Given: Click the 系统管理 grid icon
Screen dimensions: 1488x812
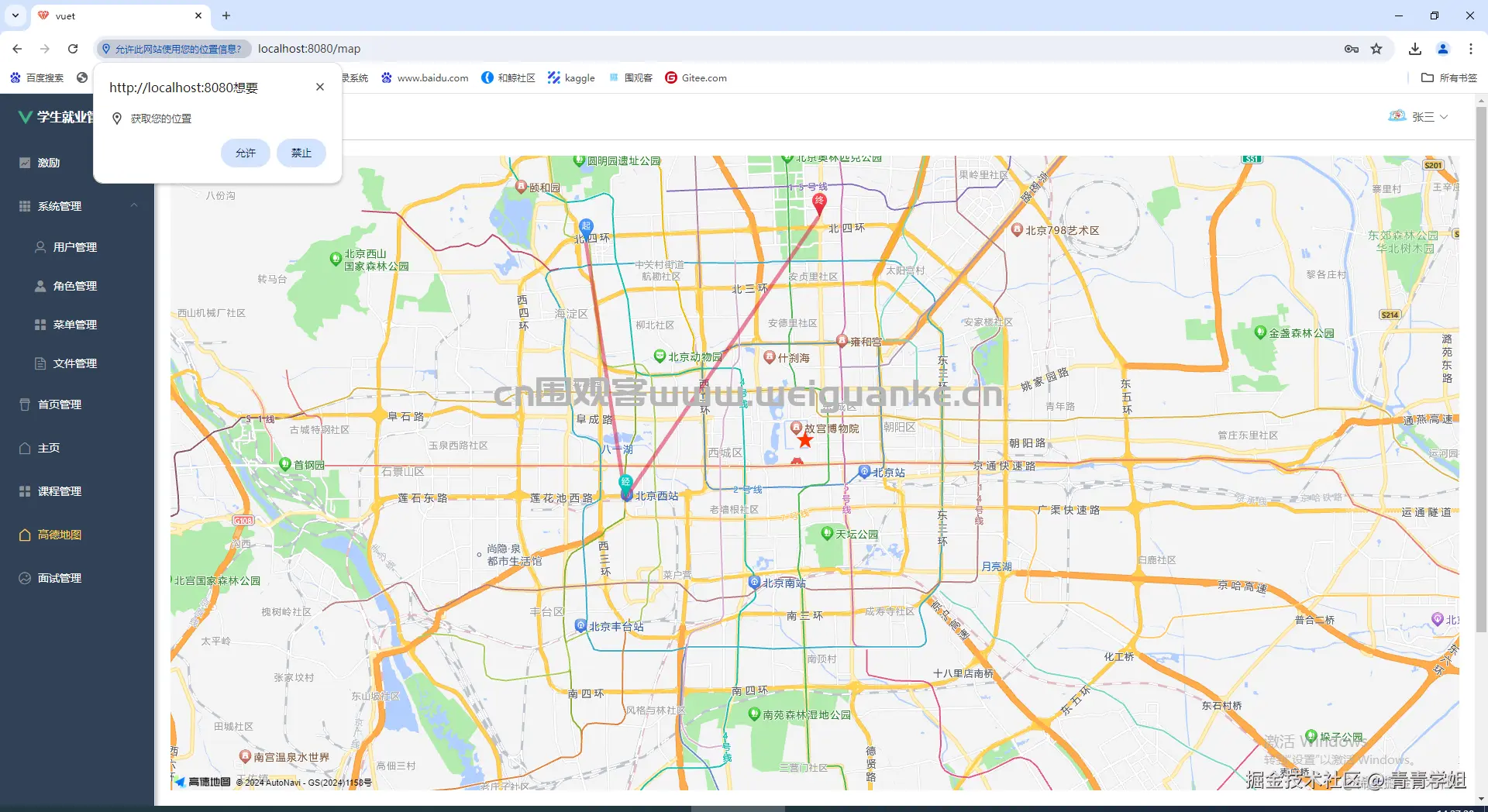Looking at the screenshot, I should tap(25, 206).
